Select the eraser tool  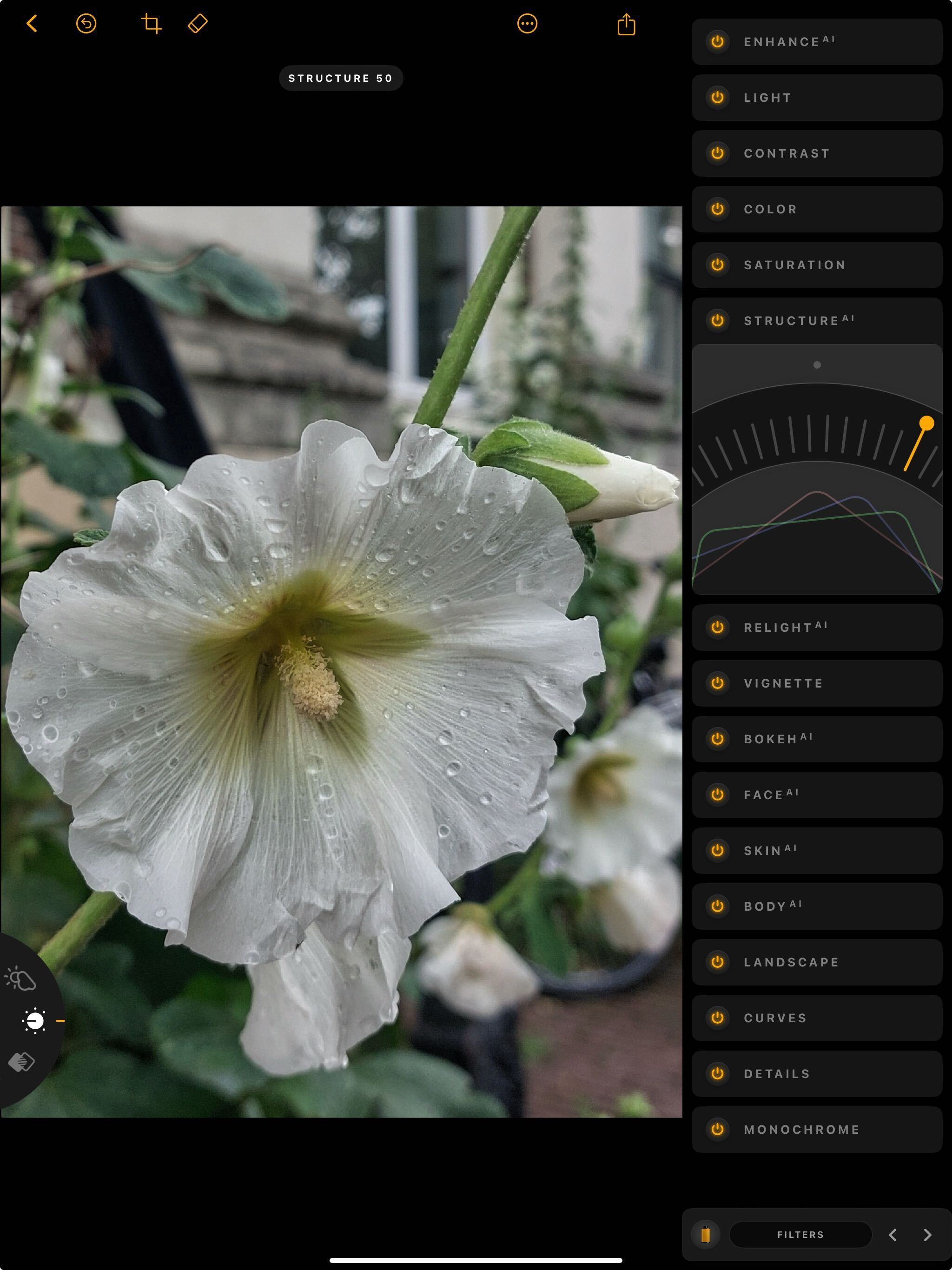[x=198, y=24]
